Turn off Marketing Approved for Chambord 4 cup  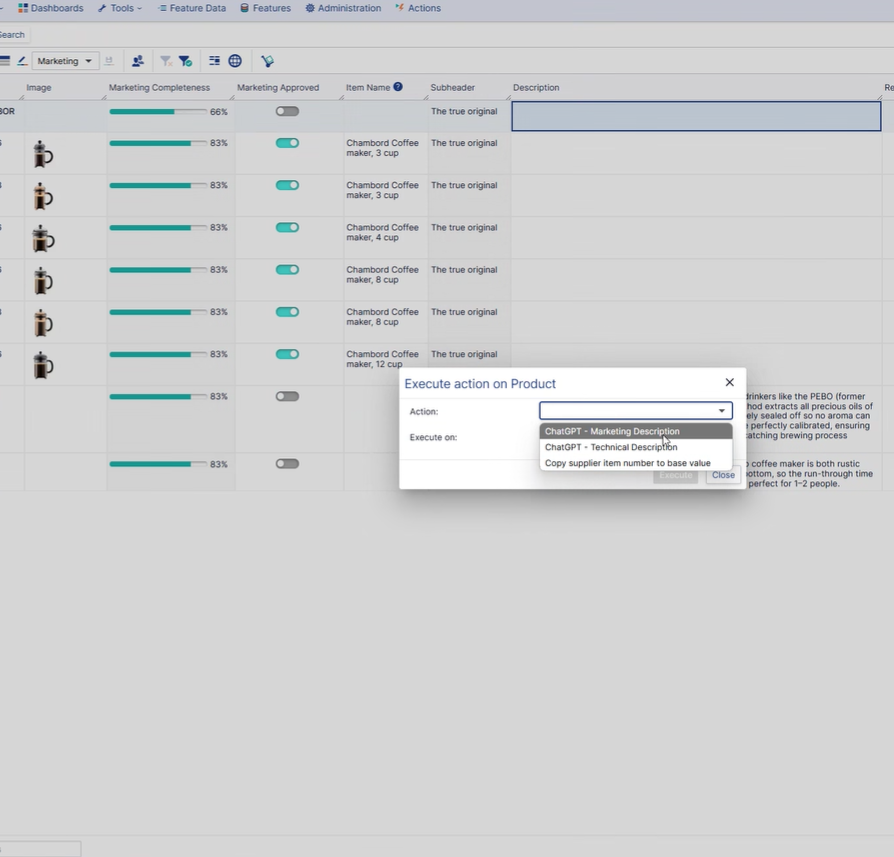tap(287, 227)
